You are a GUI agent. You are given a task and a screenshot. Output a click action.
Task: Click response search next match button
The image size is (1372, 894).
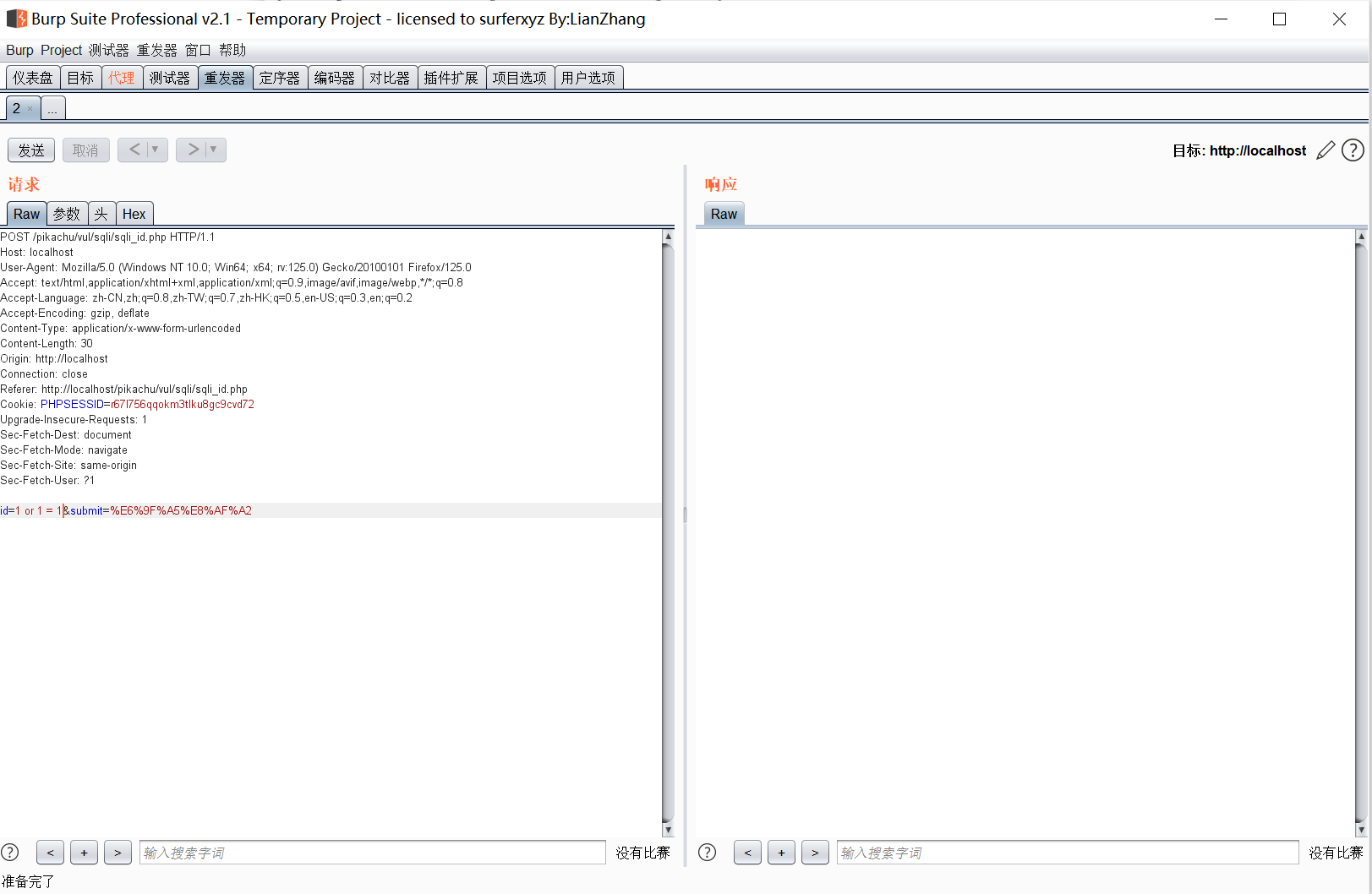click(x=815, y=853)
